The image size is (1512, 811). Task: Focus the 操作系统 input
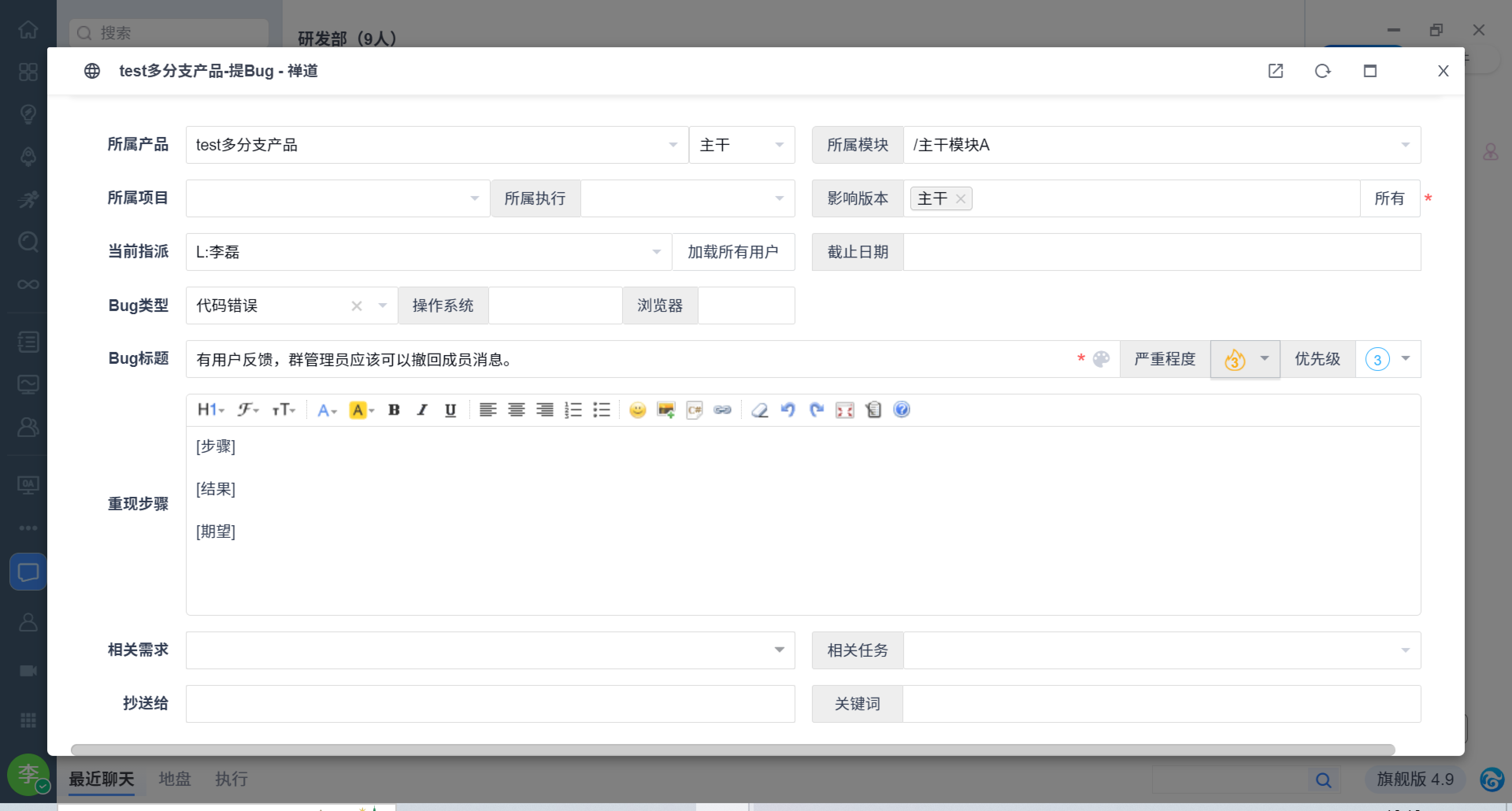coord(555,306)
